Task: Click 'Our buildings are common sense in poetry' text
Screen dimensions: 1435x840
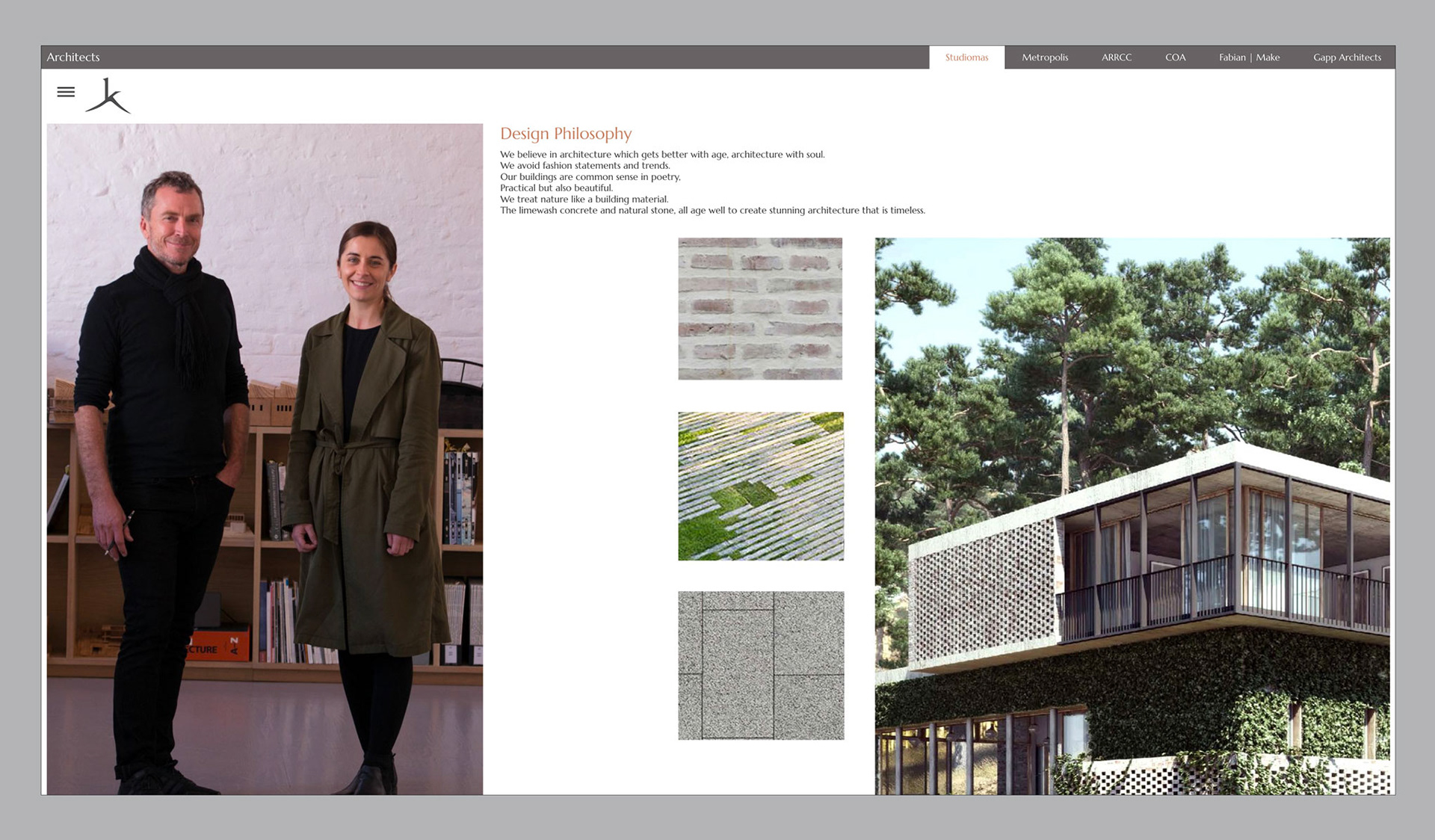Action: (x=590, y=177)
